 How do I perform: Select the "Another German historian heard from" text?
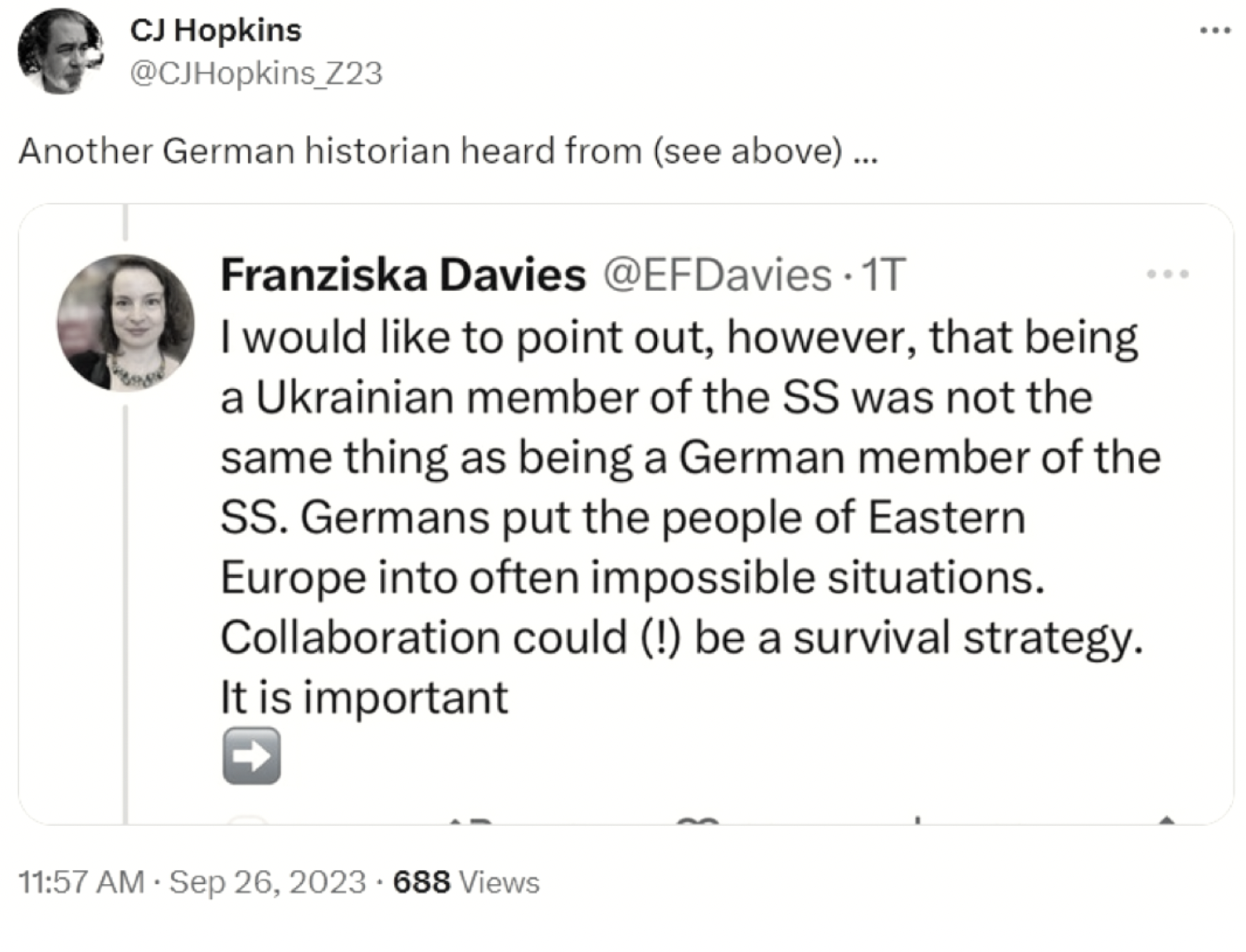point(330,151)
